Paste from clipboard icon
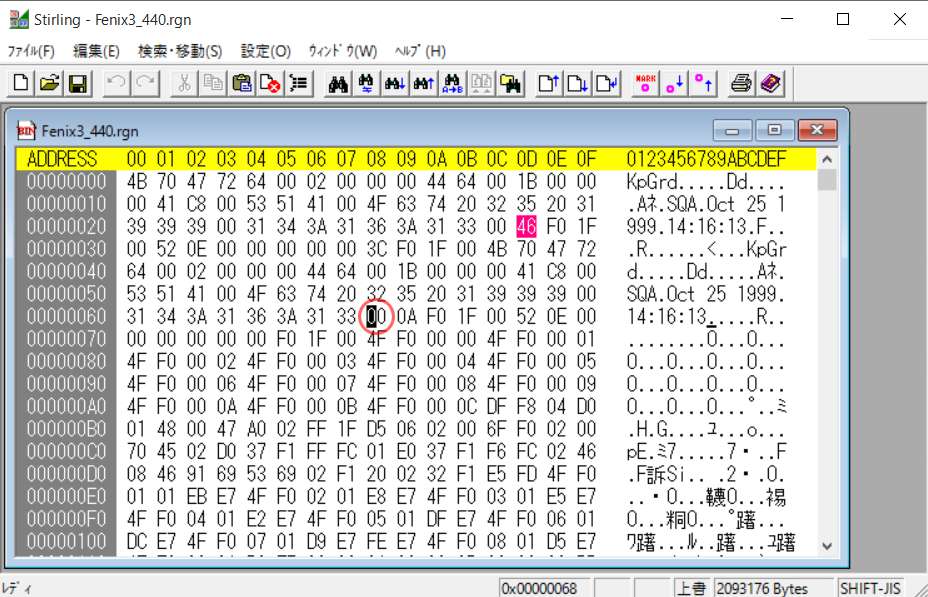Image resolution: width=928 pixels, height=597 pixels. click(x=241, y=83)
